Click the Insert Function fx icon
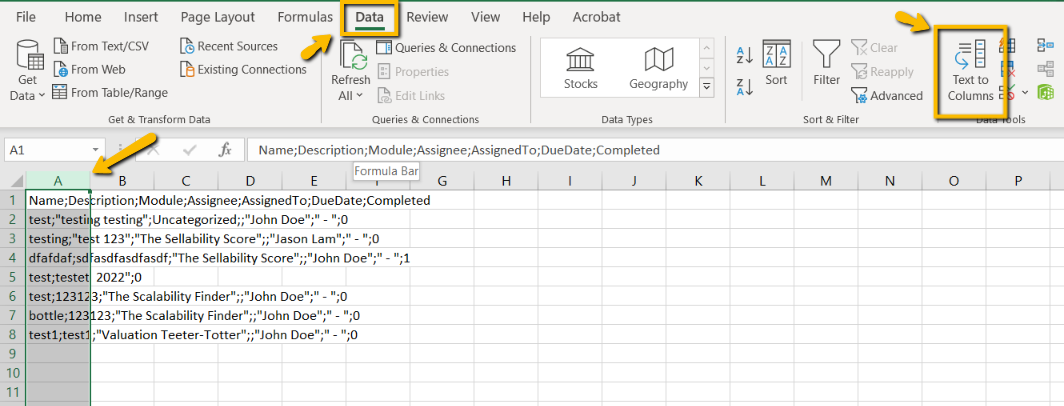Screen dimensions: 1064x406 tap(225, 150)
